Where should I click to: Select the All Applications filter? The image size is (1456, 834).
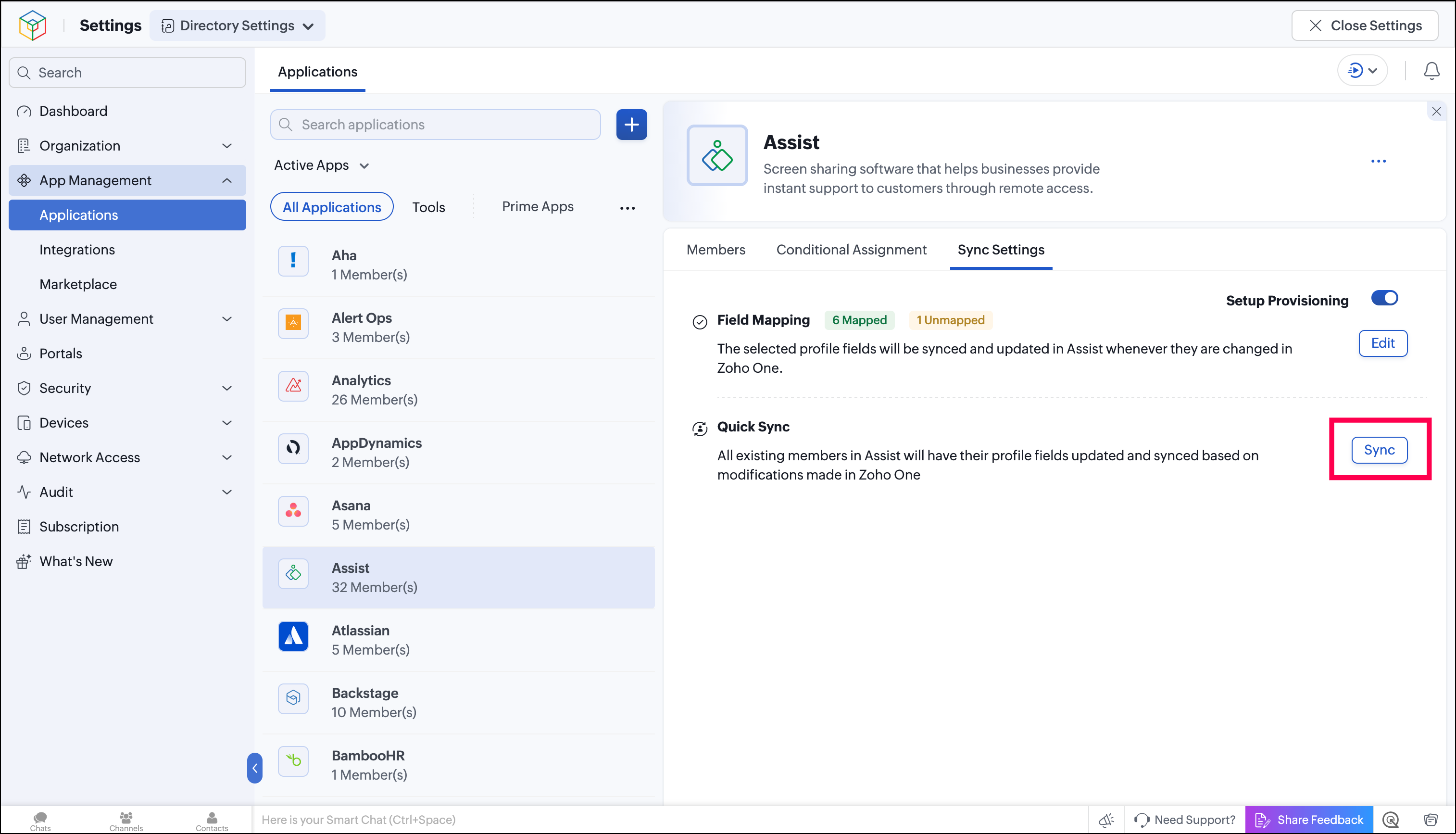point(332,207)
